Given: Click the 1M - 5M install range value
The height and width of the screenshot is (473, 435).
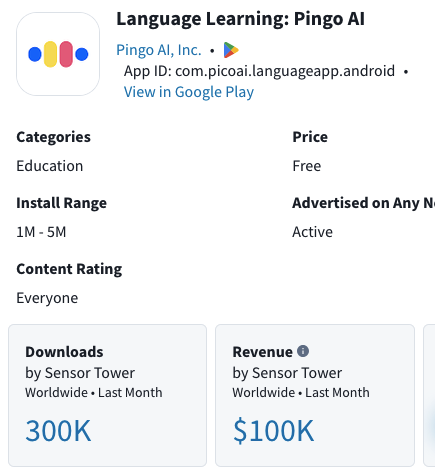Looking at the screenshot, I should (x=41, y=232).
